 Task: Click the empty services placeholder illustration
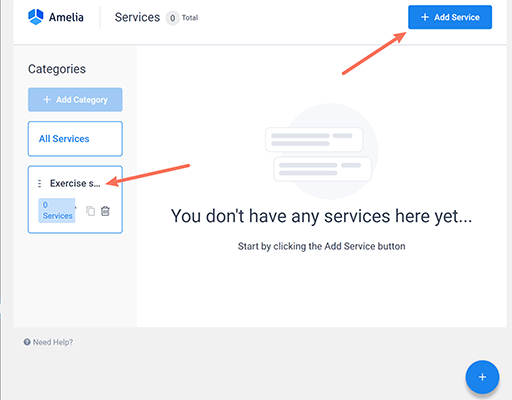click(x=321, y=151)
